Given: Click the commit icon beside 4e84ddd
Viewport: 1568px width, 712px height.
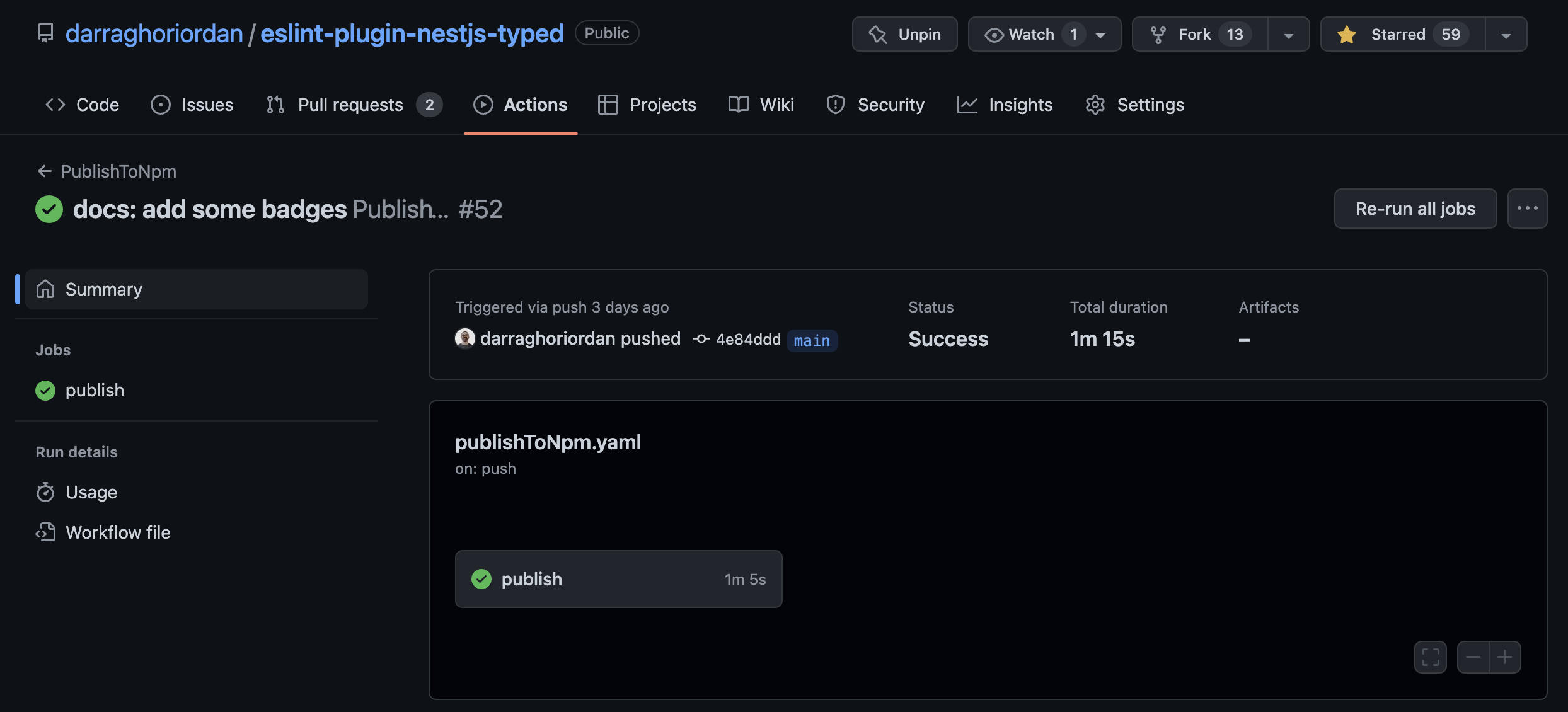Looking at the screenshot, I should point(701,339).
